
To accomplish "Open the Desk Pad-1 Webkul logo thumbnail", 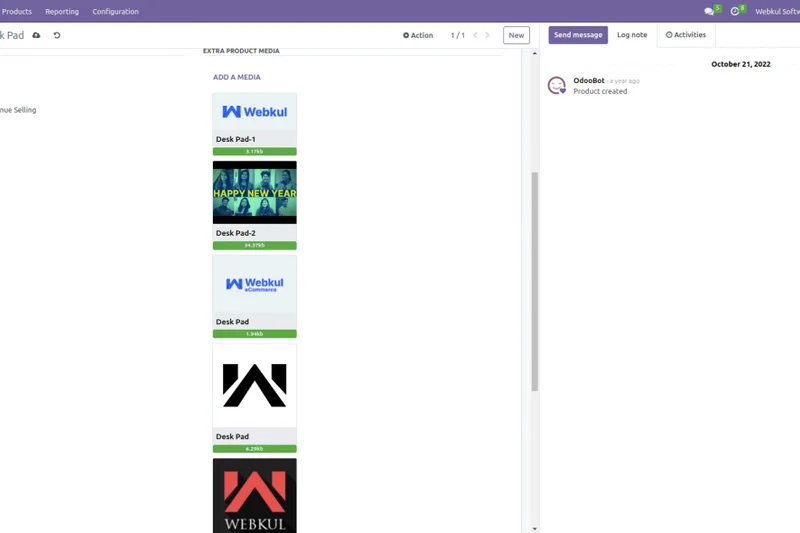I will (x=255, y=112).
